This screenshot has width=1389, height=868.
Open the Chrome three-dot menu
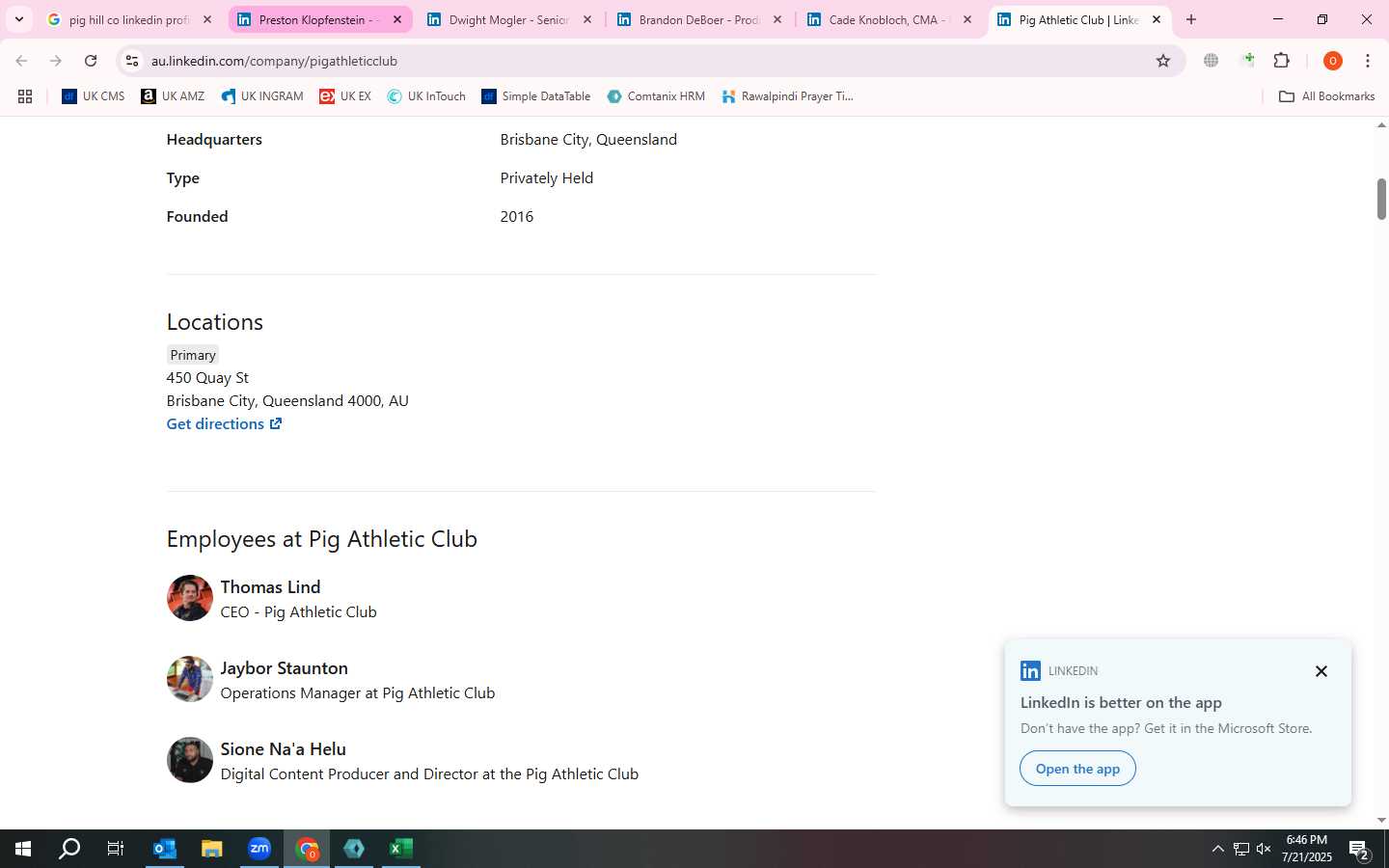(x=1368, y=61)
